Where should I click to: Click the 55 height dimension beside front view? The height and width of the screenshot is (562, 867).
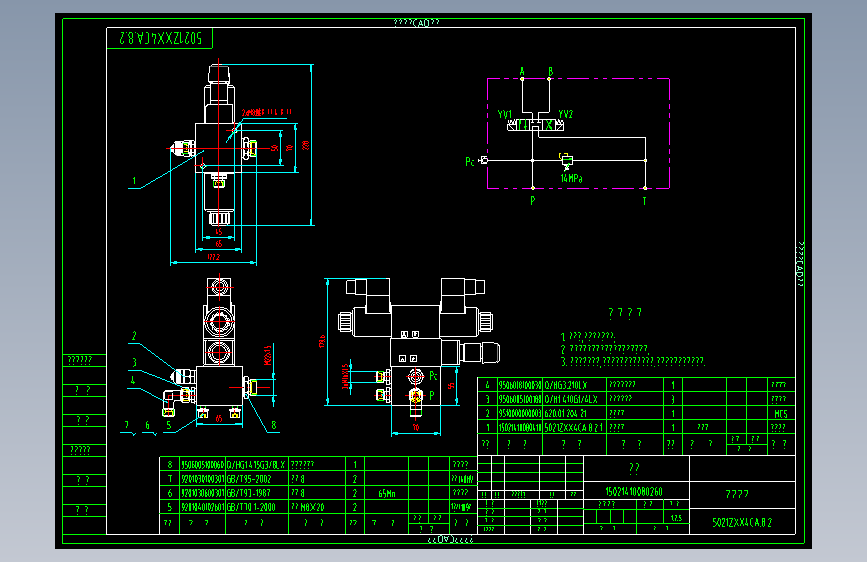tap(452, 386)
